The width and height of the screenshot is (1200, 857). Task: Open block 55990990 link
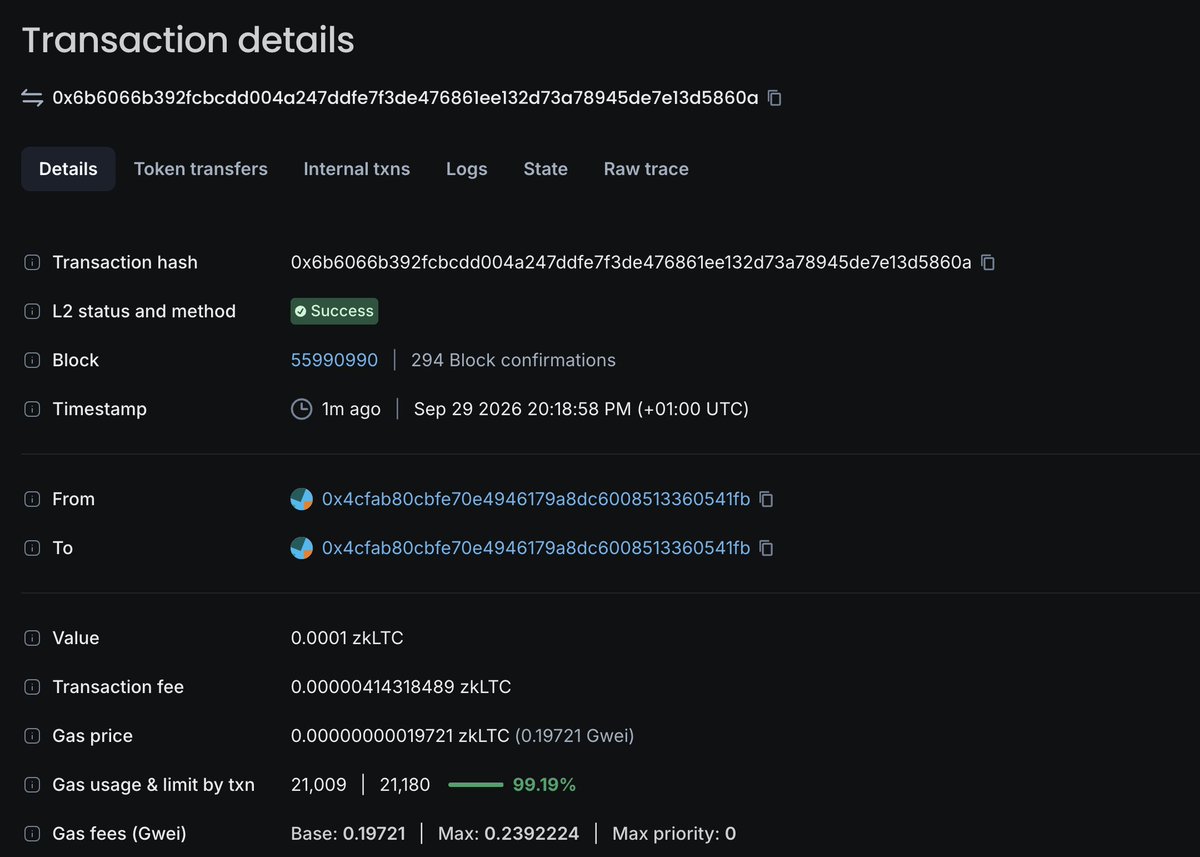(335, 360)
